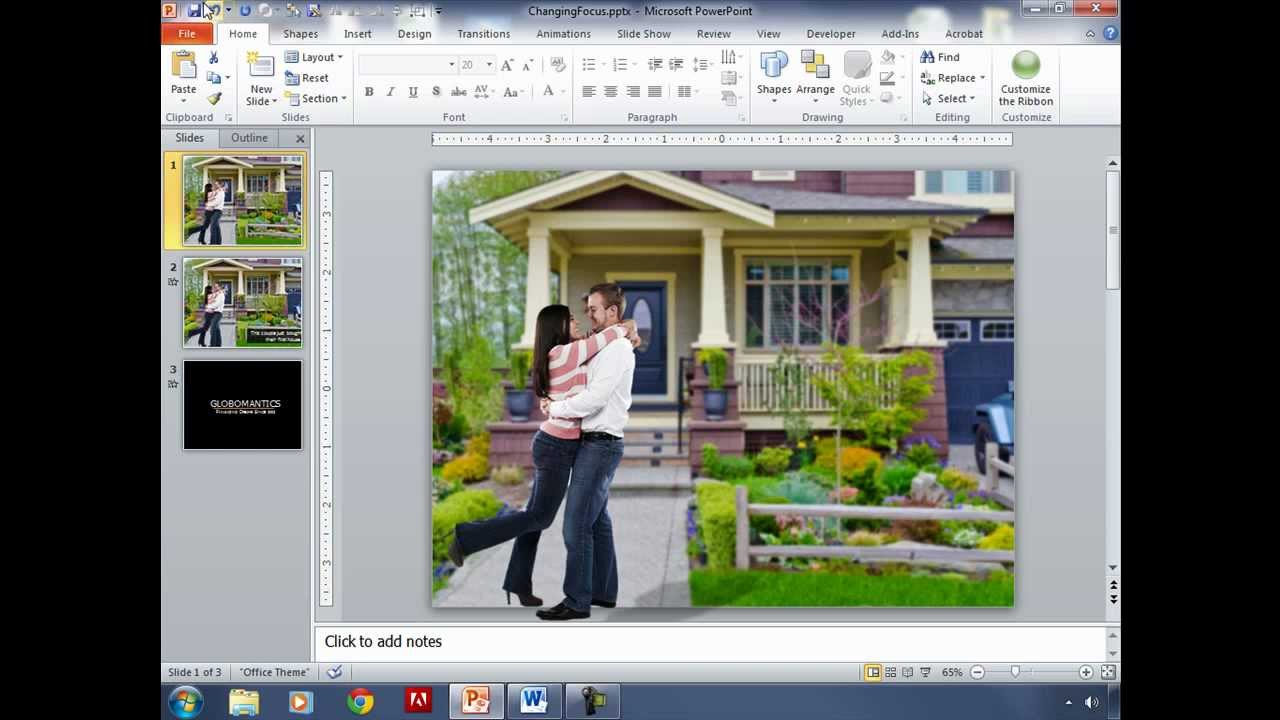The image size is (1280, 720).
Task: Click the spell check icon in status bar
Action: coord(335,672)
